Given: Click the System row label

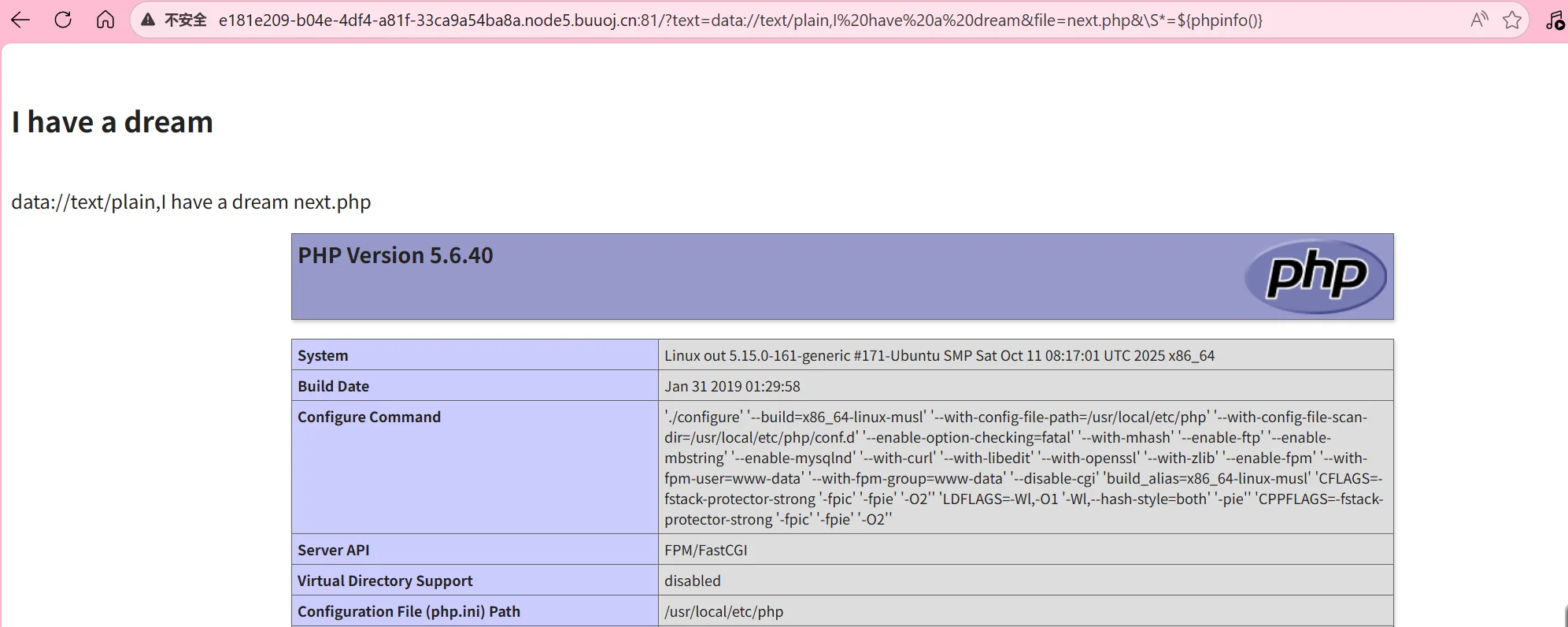Looking at the screenshot, I should tap(323, 355).
